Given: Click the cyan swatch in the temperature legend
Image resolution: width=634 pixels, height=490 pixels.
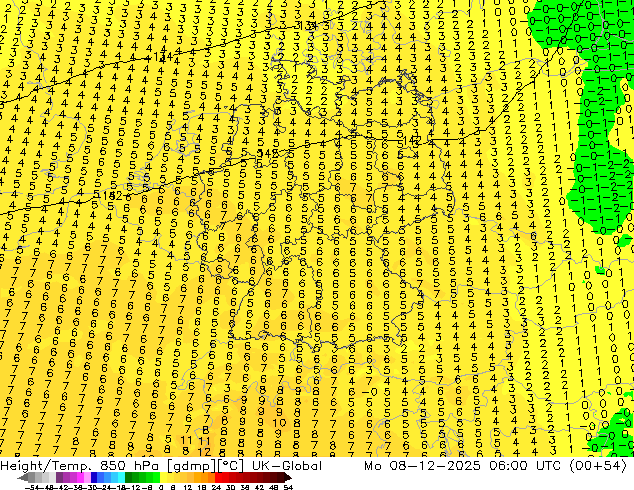Looking at the screenshot, I should [121, 478].
